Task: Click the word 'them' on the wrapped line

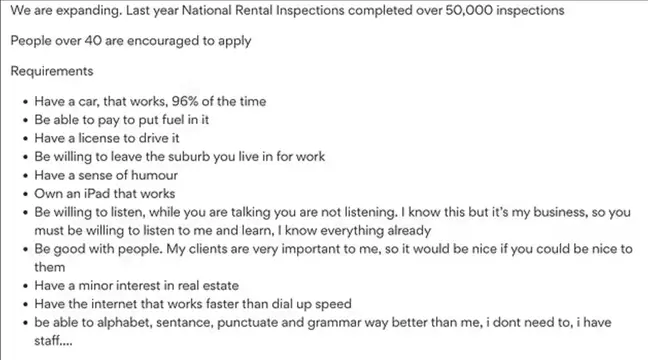Action: [50, 267]
